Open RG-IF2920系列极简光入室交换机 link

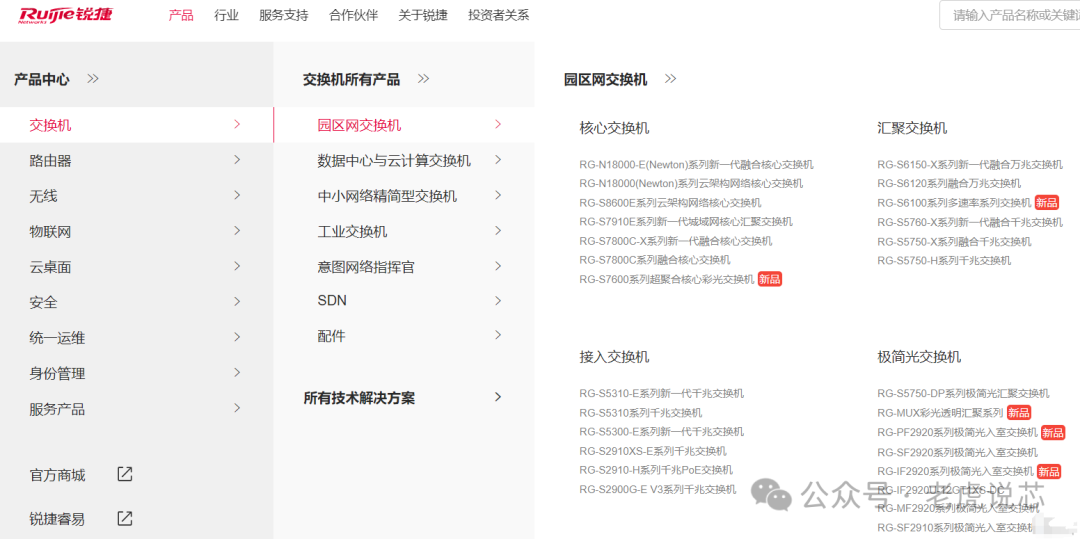click(955, 472)
